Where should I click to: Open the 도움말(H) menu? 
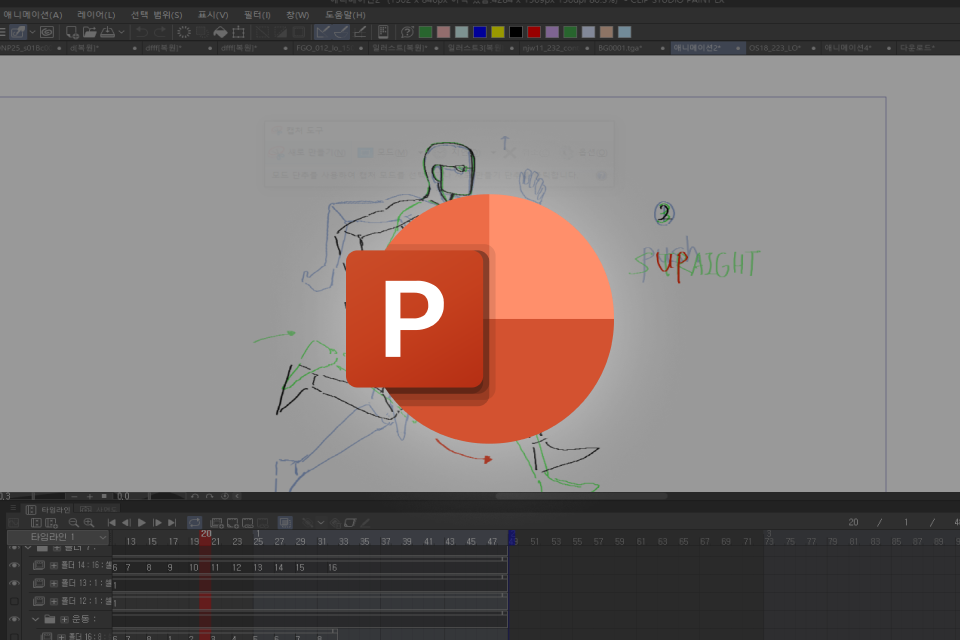click(345, 15)
